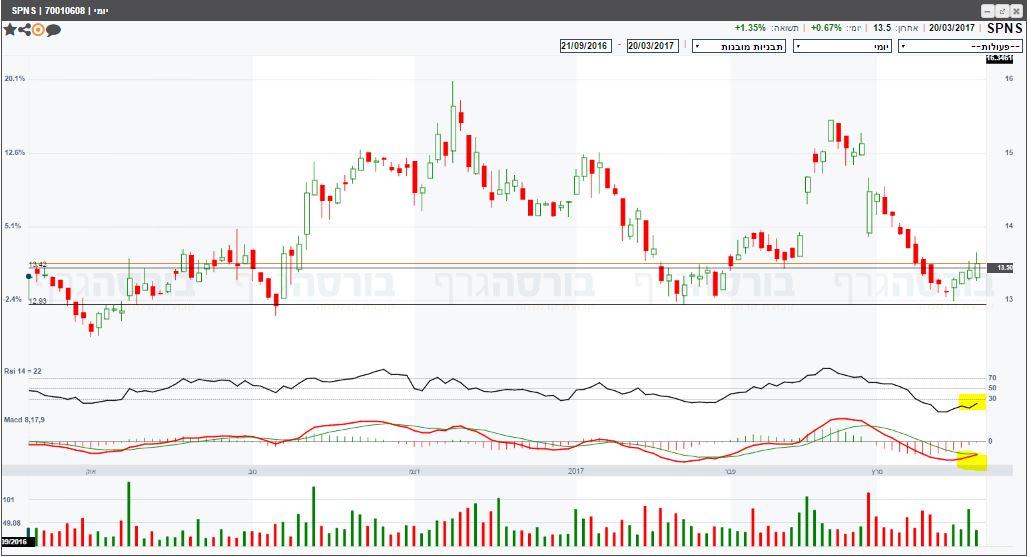Add SPNS to favorites with star icon
Image resolution: width=1031 pixels, height=557 pixels.
pos(10,30)
